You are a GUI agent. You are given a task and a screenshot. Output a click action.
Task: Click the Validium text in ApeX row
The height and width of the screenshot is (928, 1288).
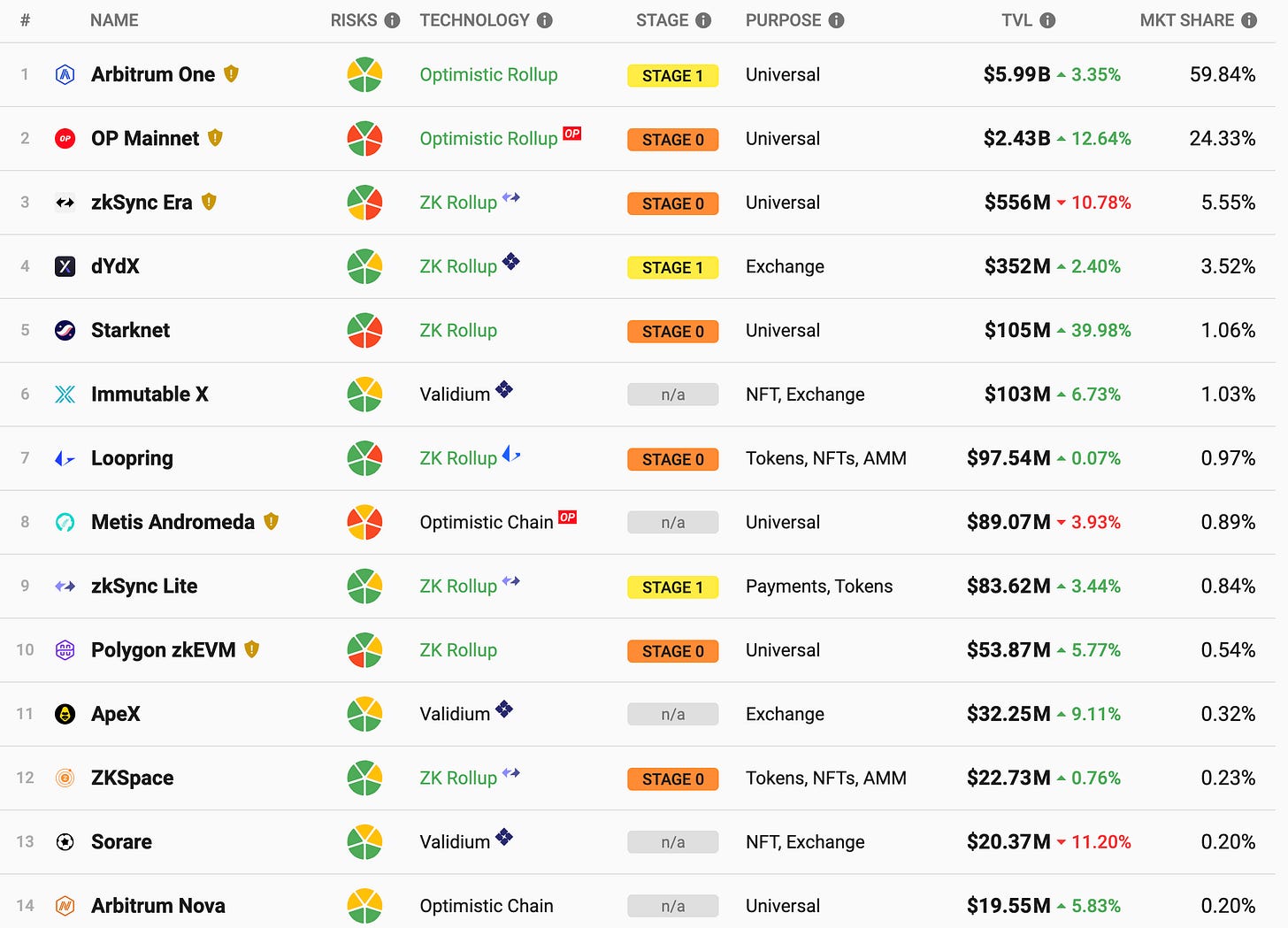click(x=455, y=714)
